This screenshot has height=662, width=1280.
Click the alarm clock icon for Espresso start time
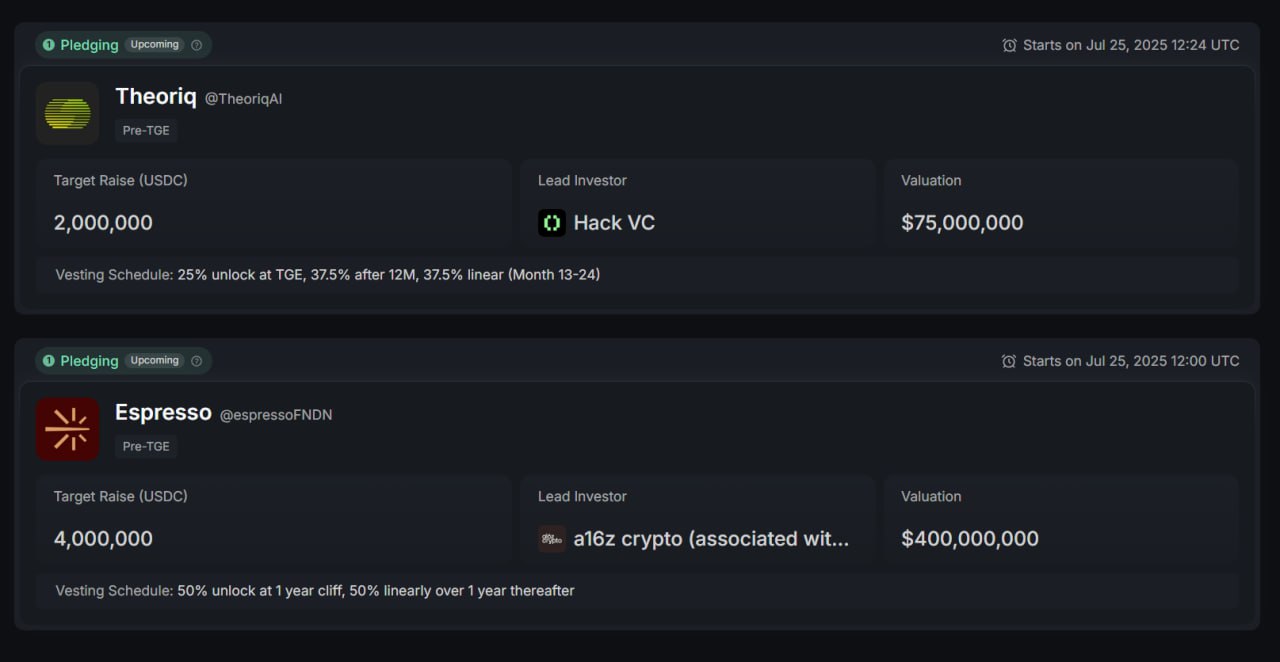coord(1009,361)
